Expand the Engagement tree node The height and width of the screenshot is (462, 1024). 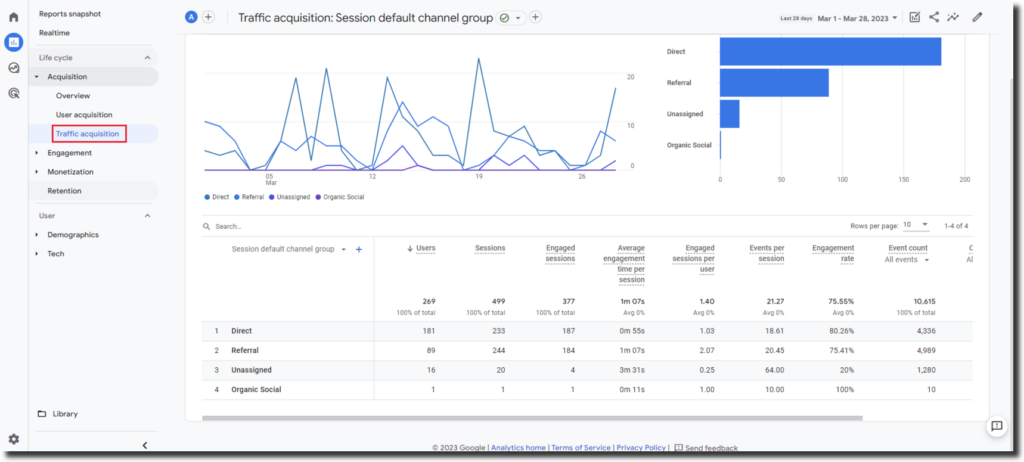[37, 153]
